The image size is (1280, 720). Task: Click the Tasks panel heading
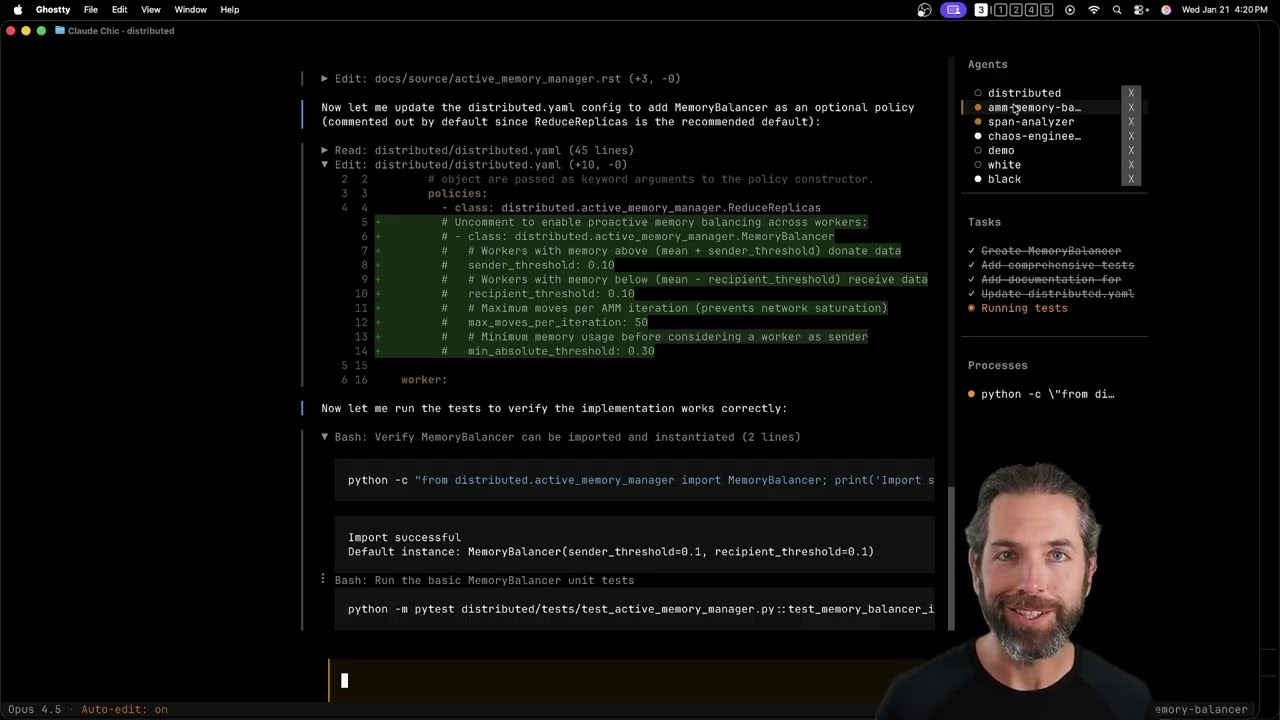[984, 222]
